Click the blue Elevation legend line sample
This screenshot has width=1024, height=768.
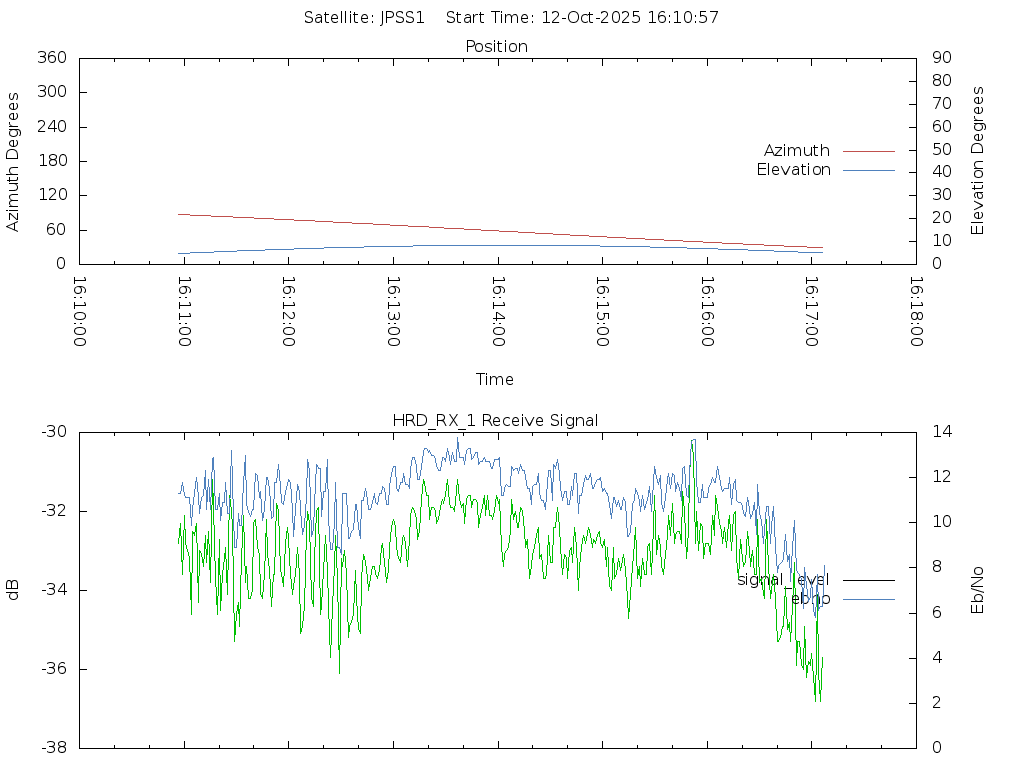coord(868,170)
